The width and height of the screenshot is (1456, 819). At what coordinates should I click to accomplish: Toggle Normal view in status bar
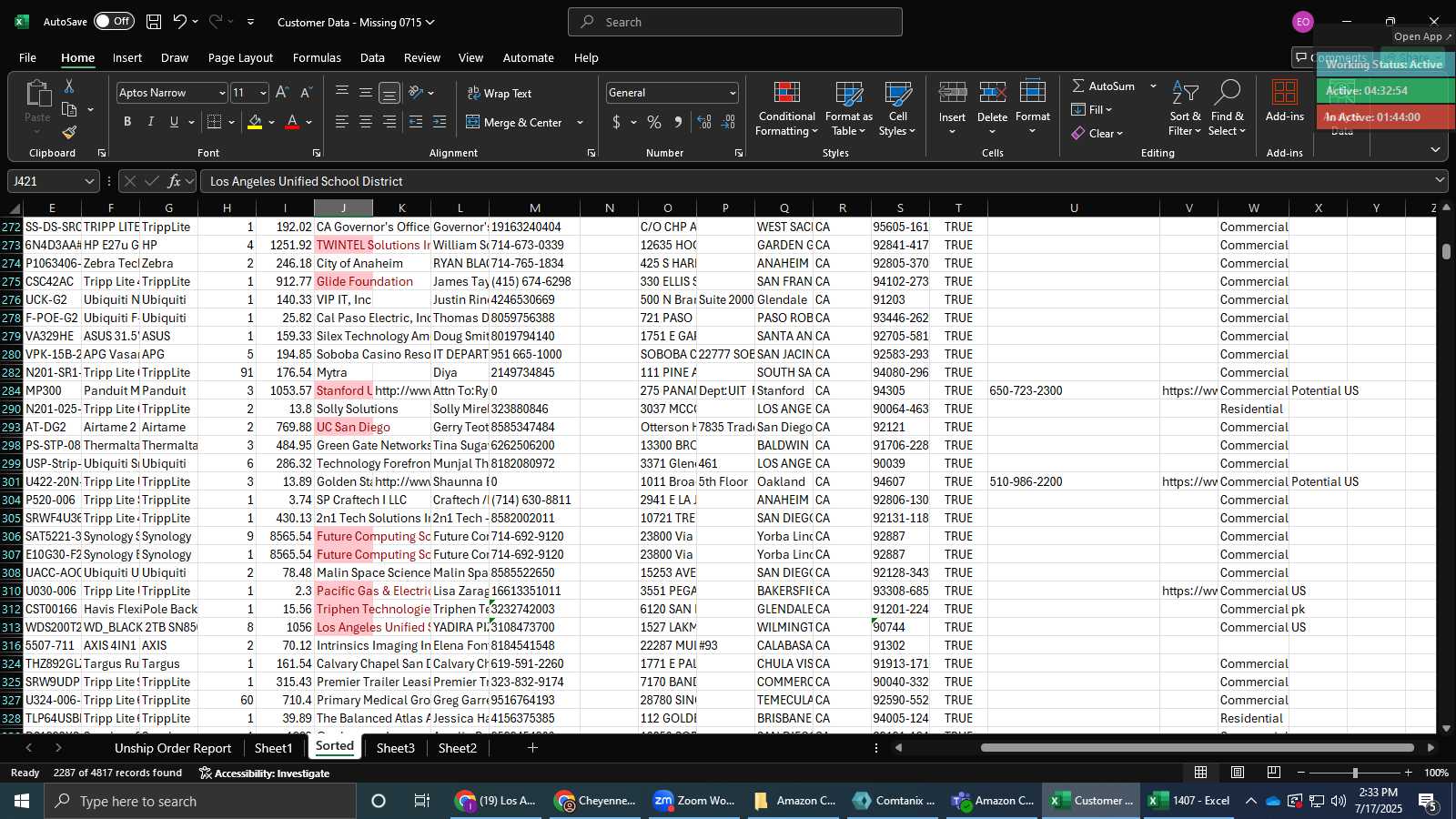click(x=1201, y=773)
